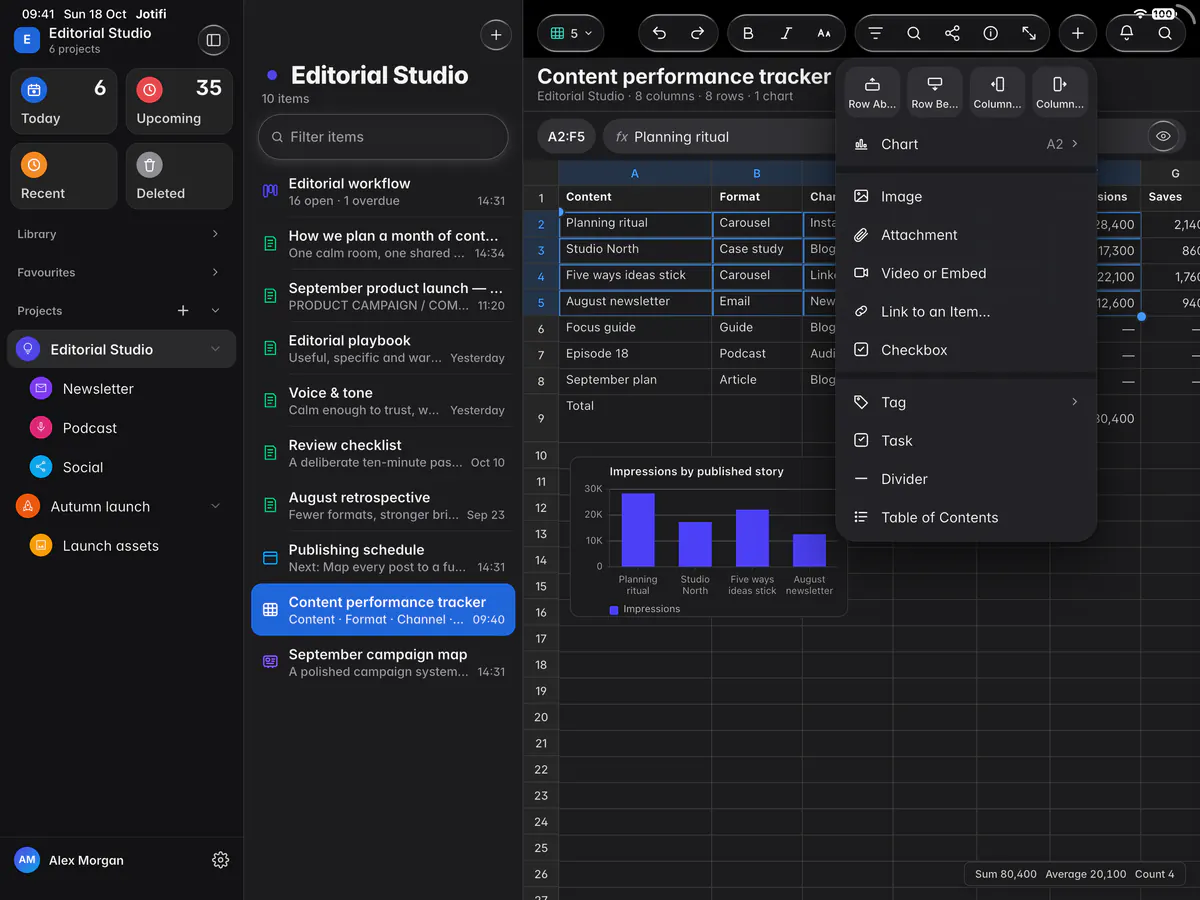Screen dimensions: 1200x900
Task: Select column A header
Action: 634,173
